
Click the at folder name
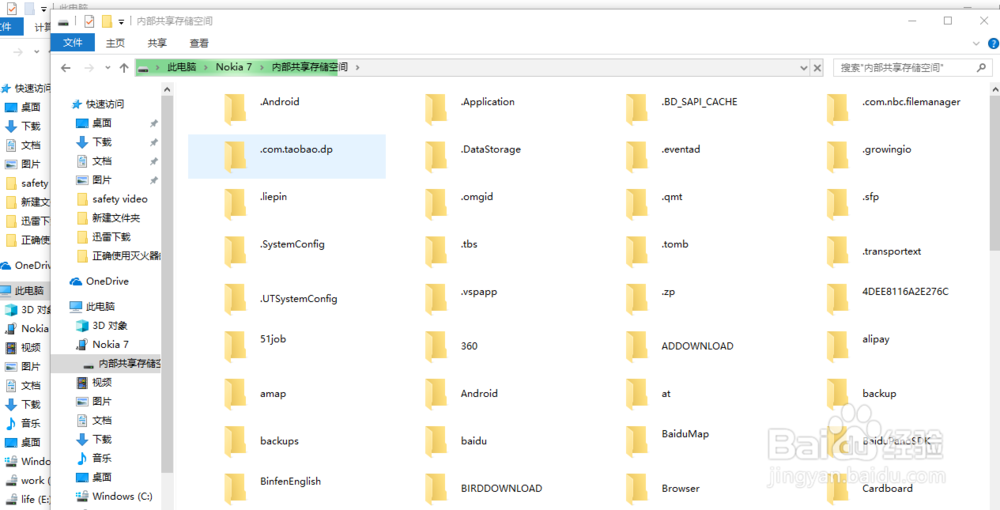click(666, 393)
